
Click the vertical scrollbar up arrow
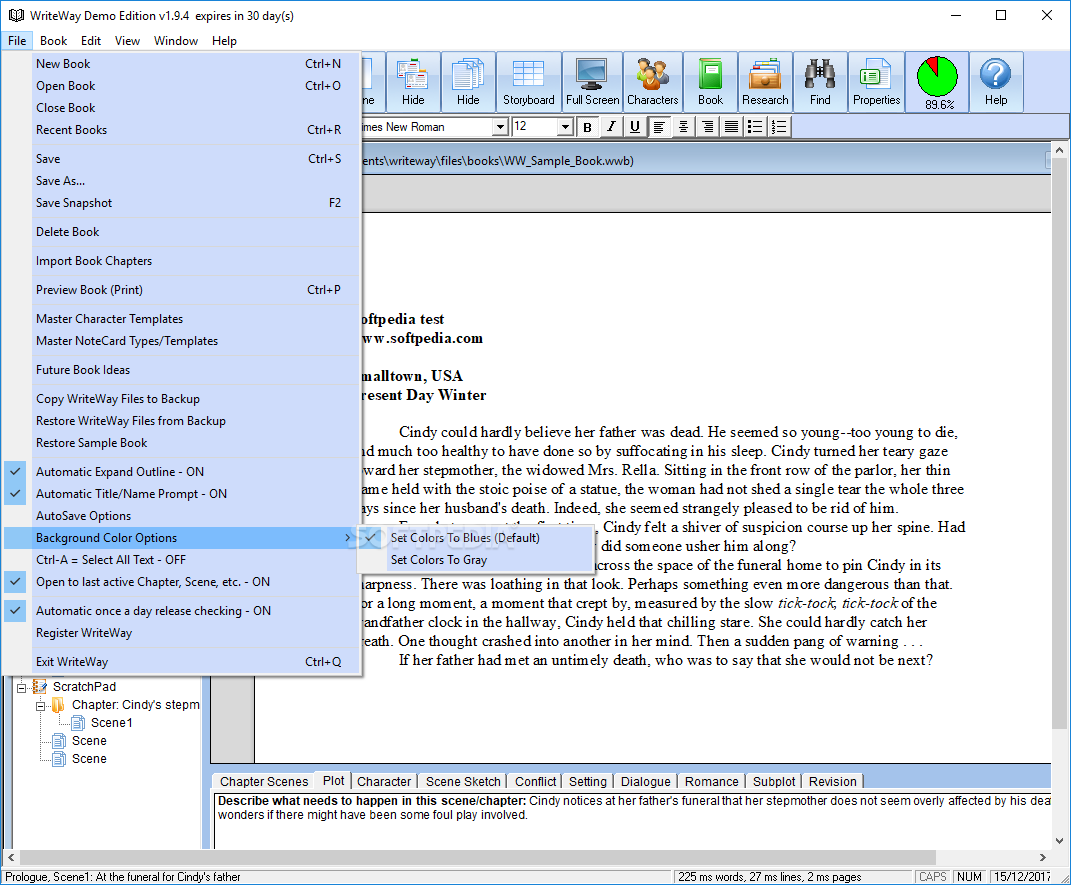(x=1059, y=150)
